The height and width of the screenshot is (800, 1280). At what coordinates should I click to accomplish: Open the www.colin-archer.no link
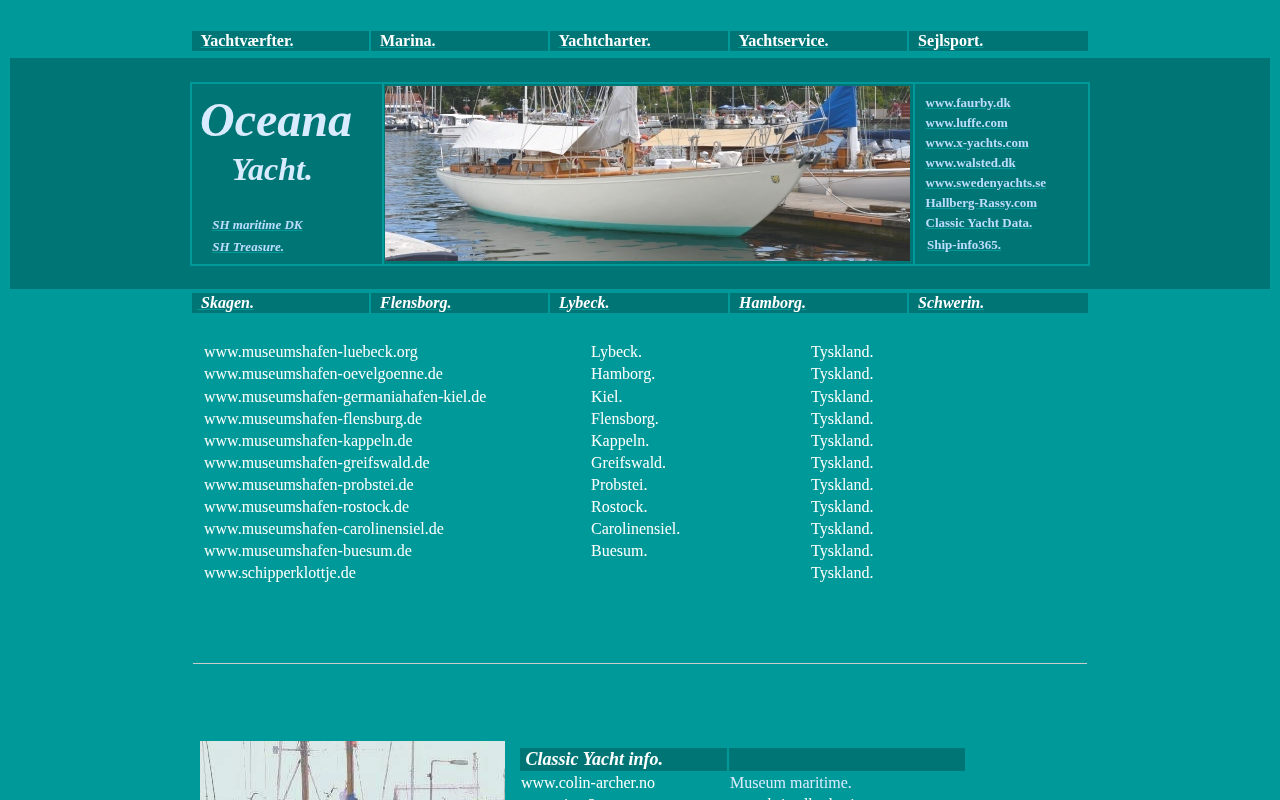[588, 783]
